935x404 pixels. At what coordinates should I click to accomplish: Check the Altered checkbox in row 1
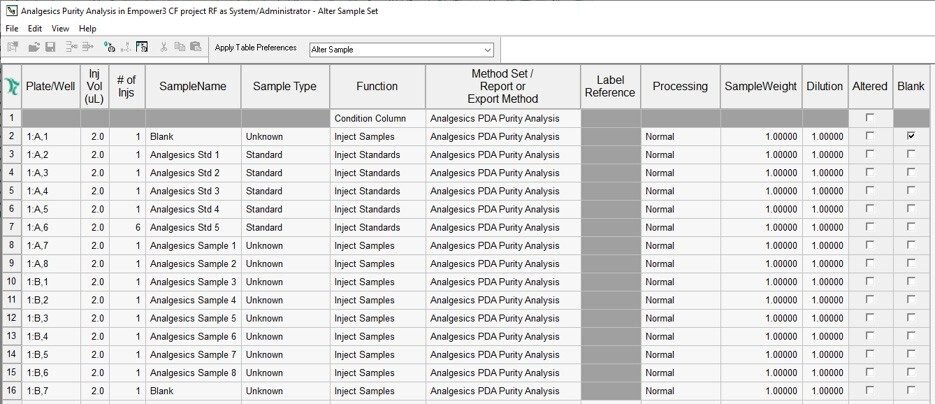click(869, 118)
